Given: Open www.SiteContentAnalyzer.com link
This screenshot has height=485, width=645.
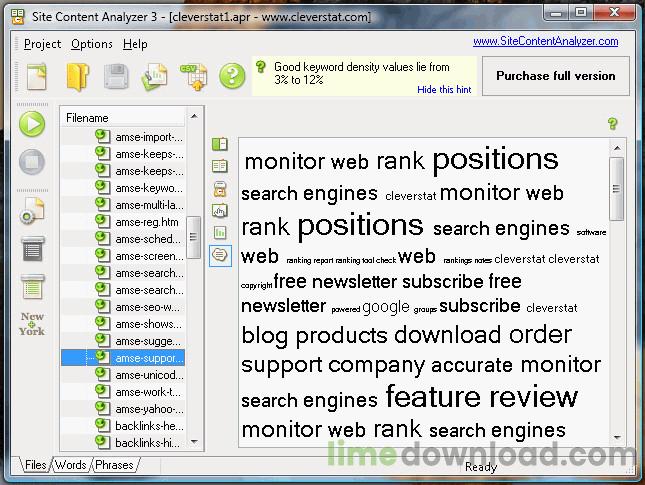Looking at the screenshot, I should point(545,41).
